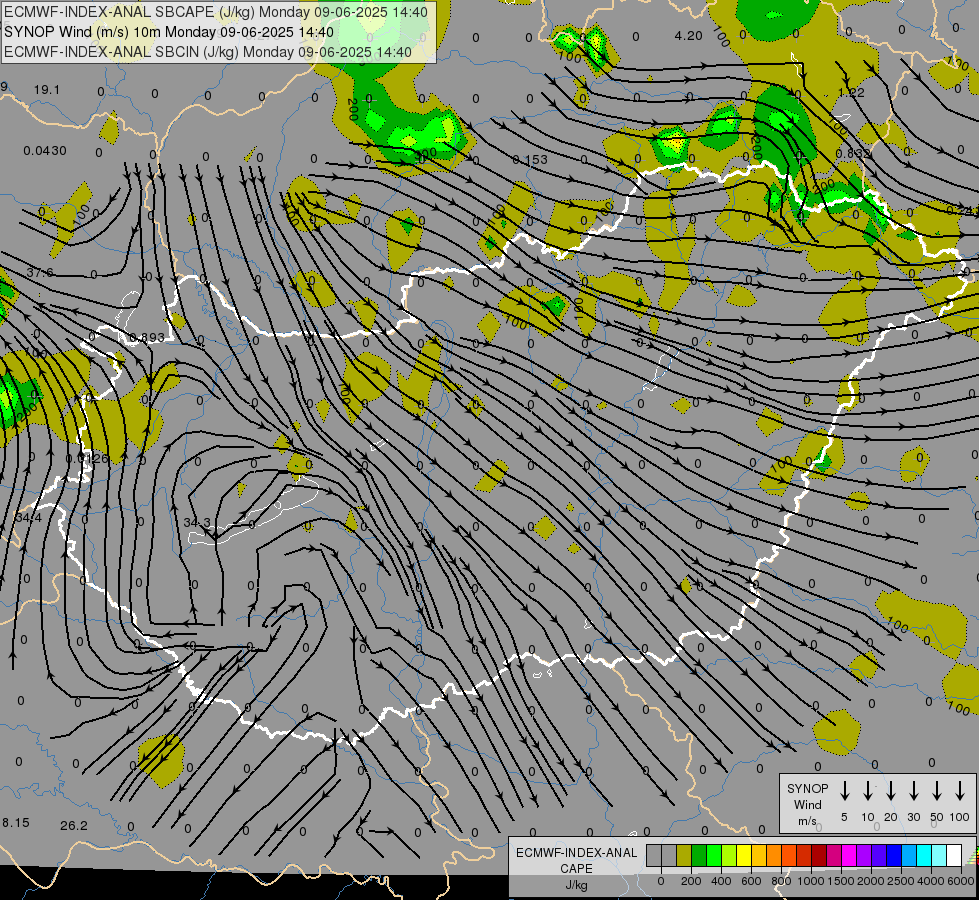Select the cyan swatch left of 4000 tick
This screenshot has width=979, height=900.
tap(923, 855)
